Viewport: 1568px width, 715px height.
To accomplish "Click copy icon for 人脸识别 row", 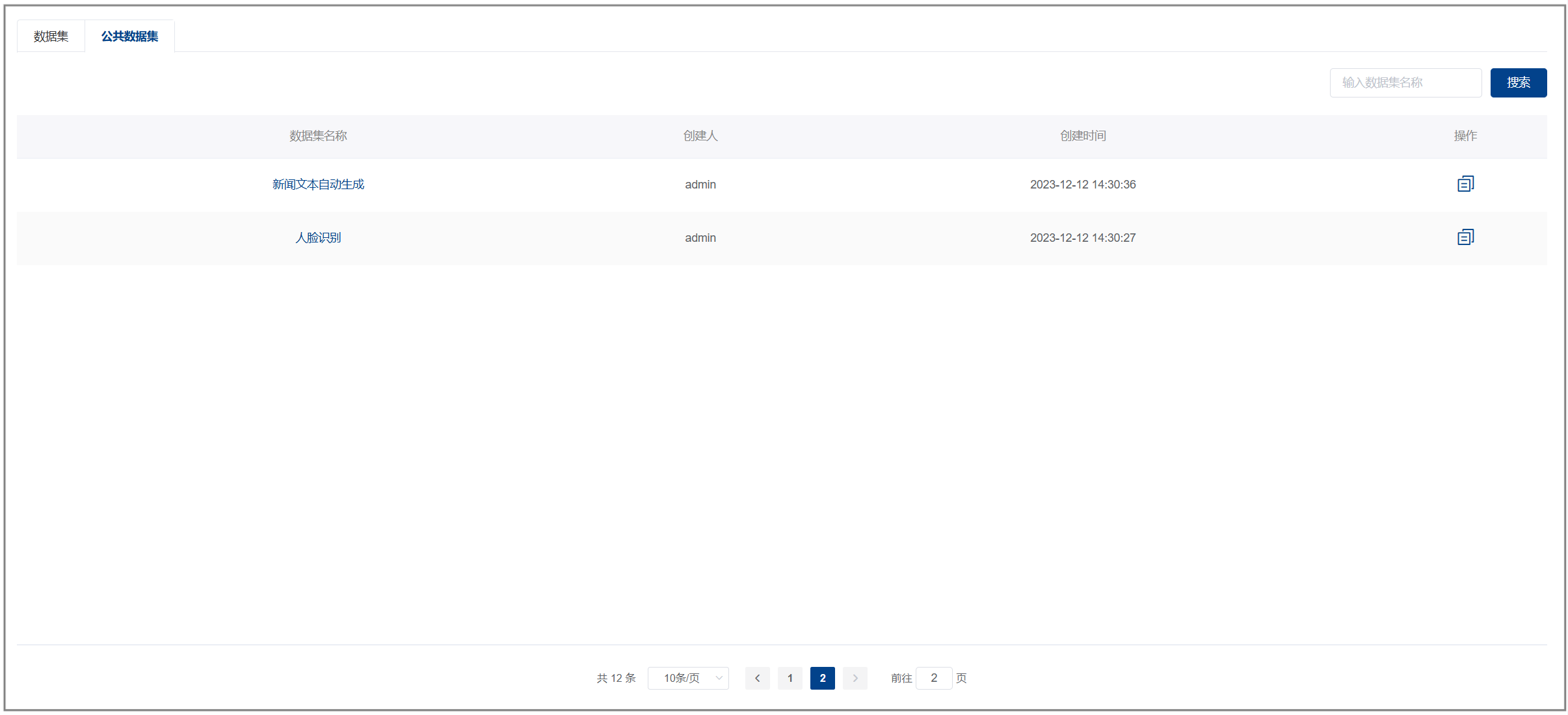I will pyautogui.click(x=1465, y=237).
